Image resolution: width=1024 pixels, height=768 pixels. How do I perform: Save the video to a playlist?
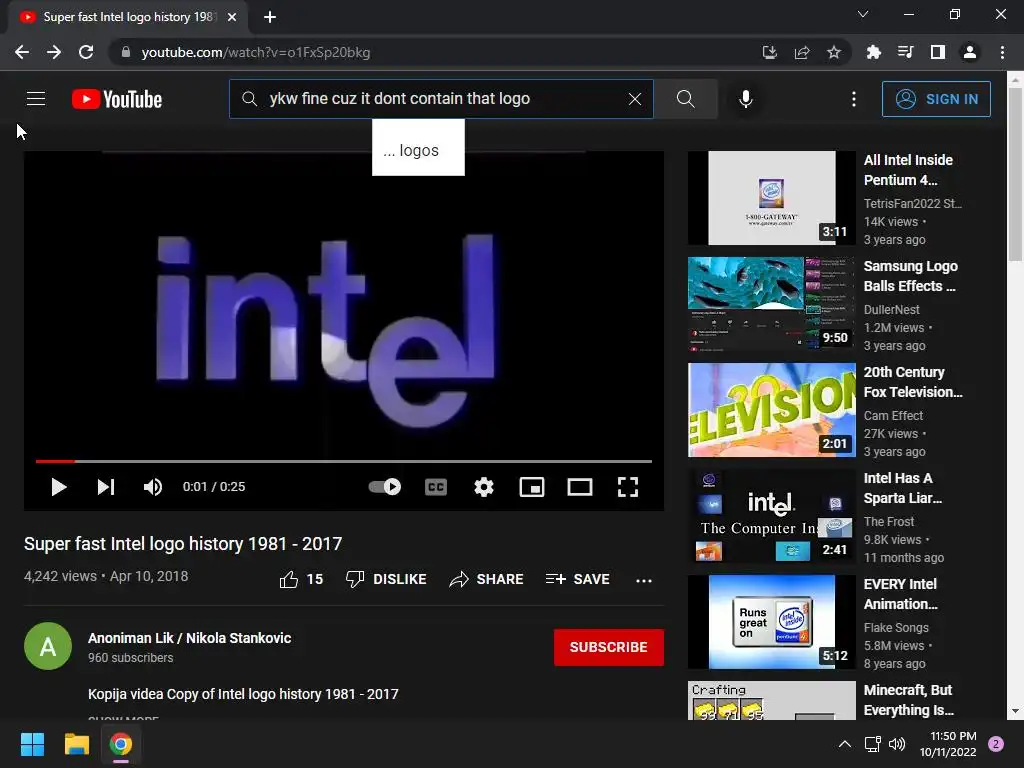click(577, 579)
